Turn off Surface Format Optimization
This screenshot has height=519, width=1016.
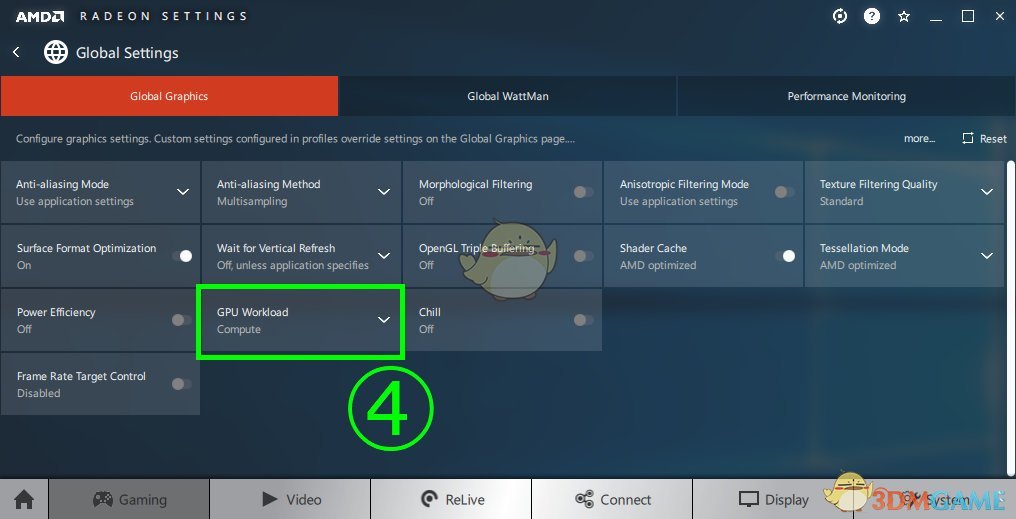coord(182,256)
